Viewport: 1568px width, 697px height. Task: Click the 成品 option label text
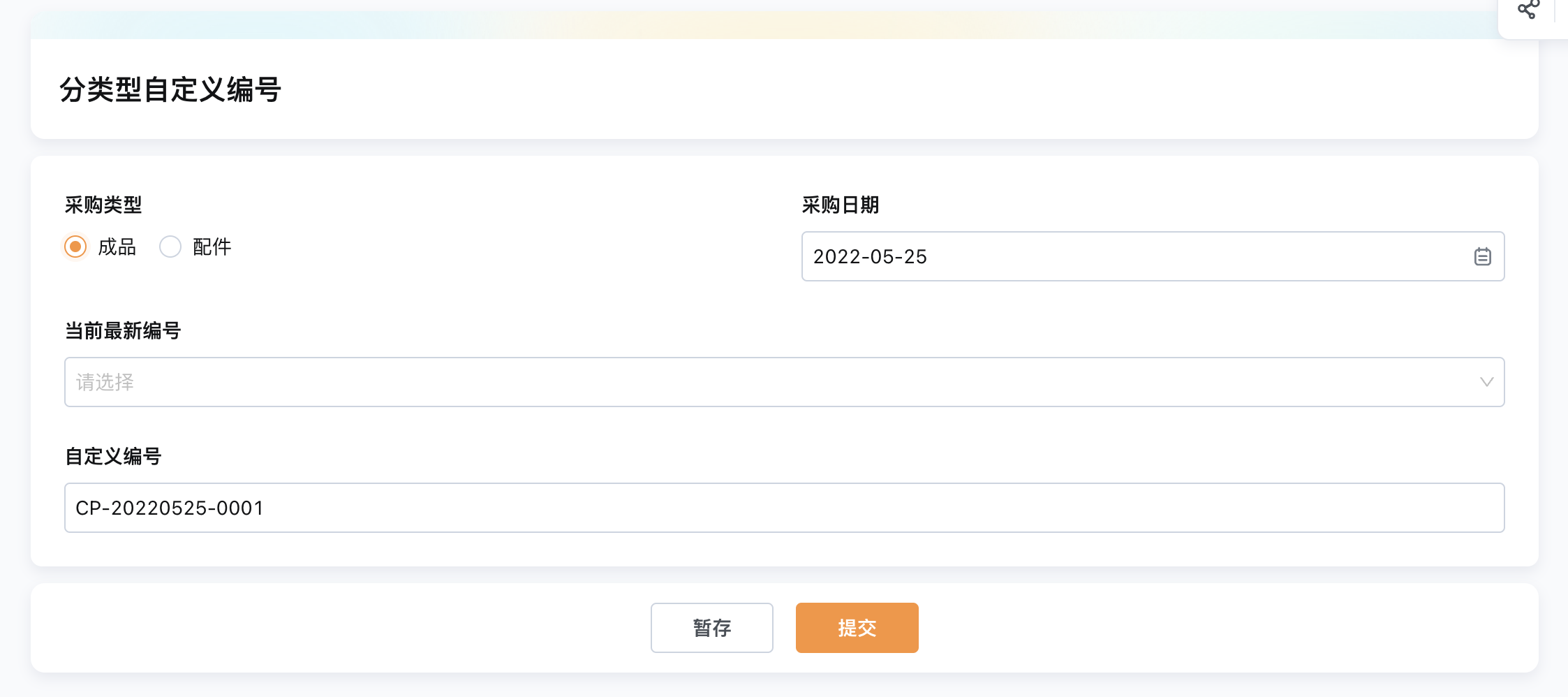pyautogui.click(x=117, y=247)
